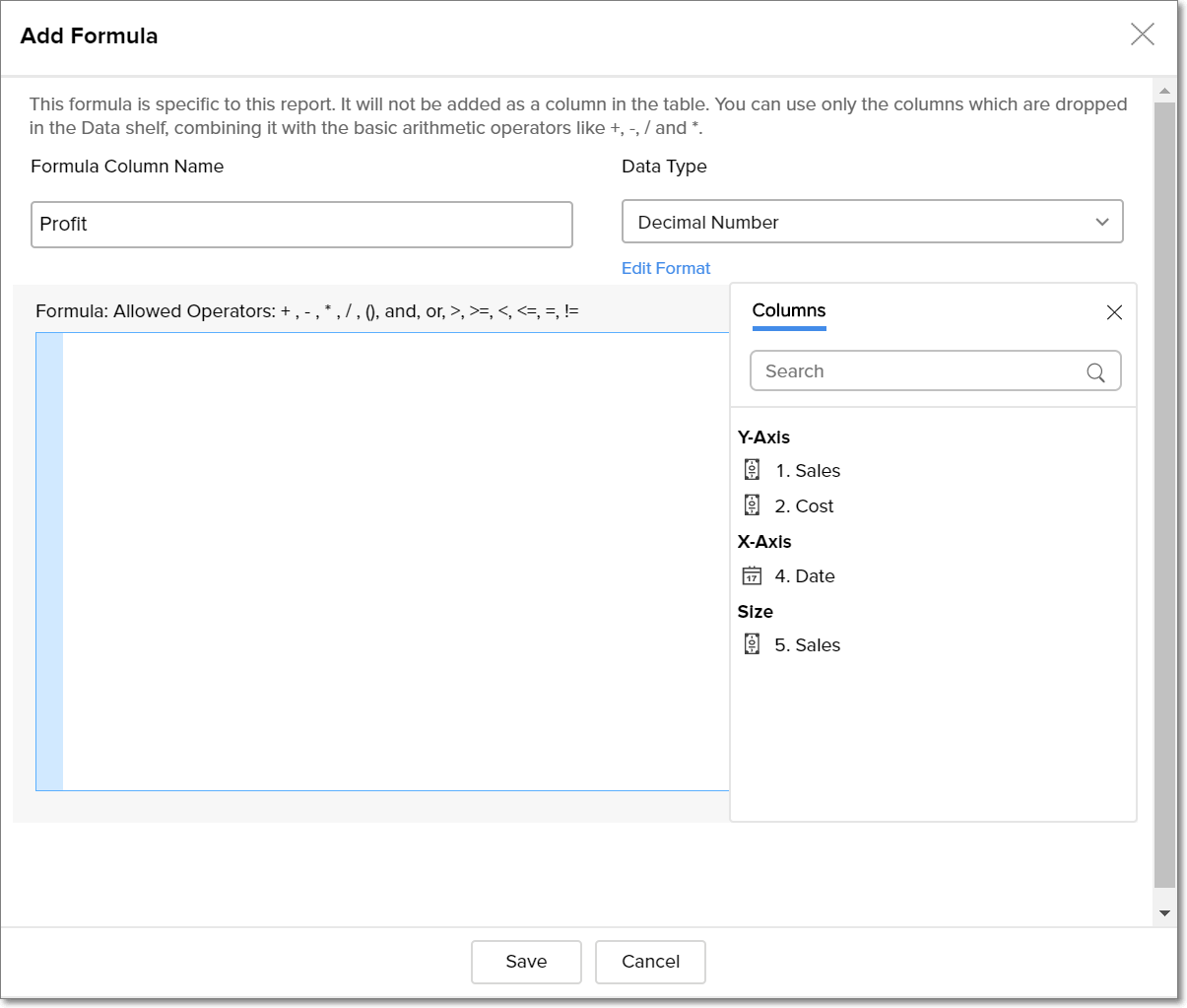Click the scrollbar down arrow
The image size is (1187, 1008).
tap(1164, 913)
